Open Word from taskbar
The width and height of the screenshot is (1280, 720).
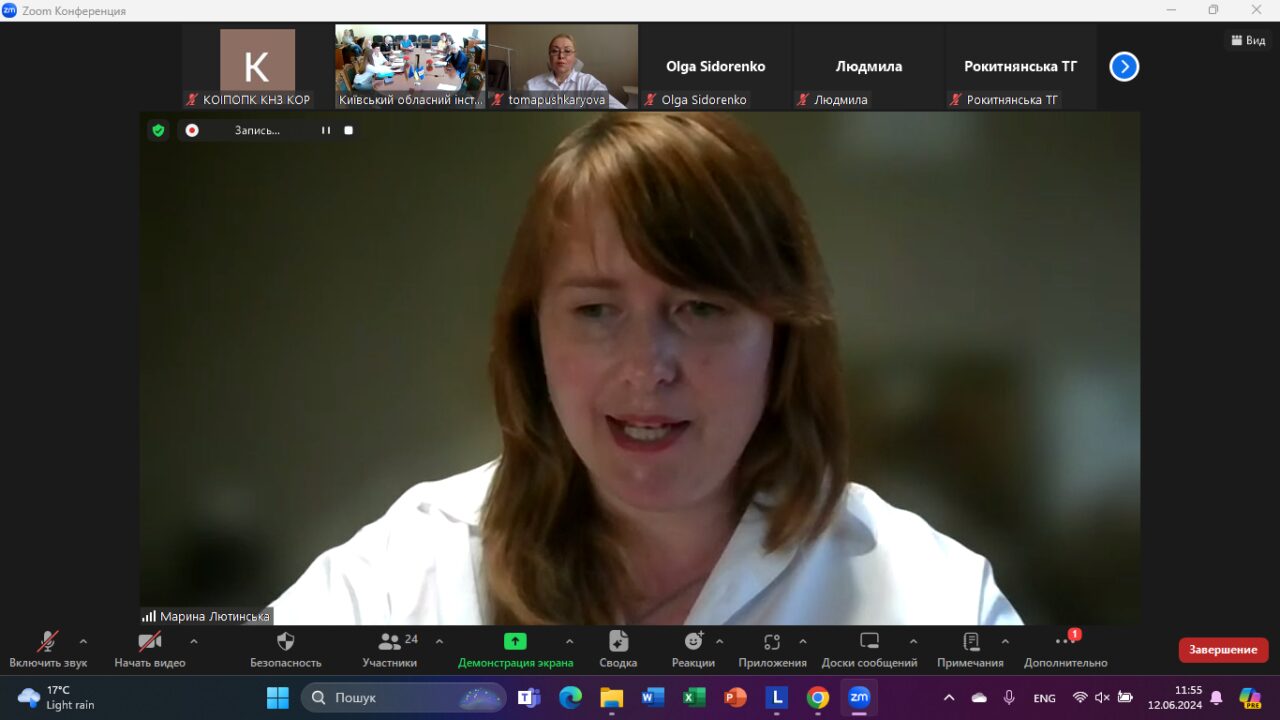(x=653, y=697)
